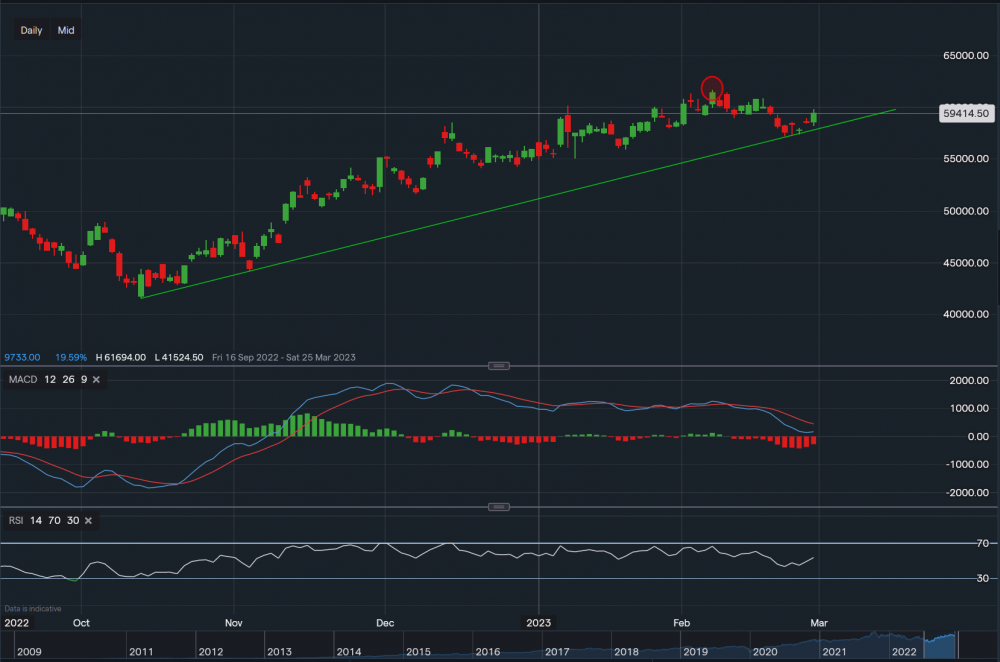This screenshot has width=1000, height=662.
Task: Click the highlighted 2022 region in the navigator
Action: coord(940,645)
